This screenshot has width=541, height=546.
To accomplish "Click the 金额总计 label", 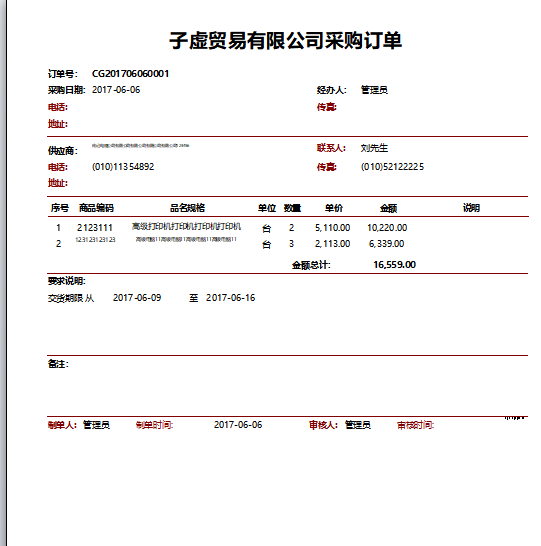I will [311, 265].
